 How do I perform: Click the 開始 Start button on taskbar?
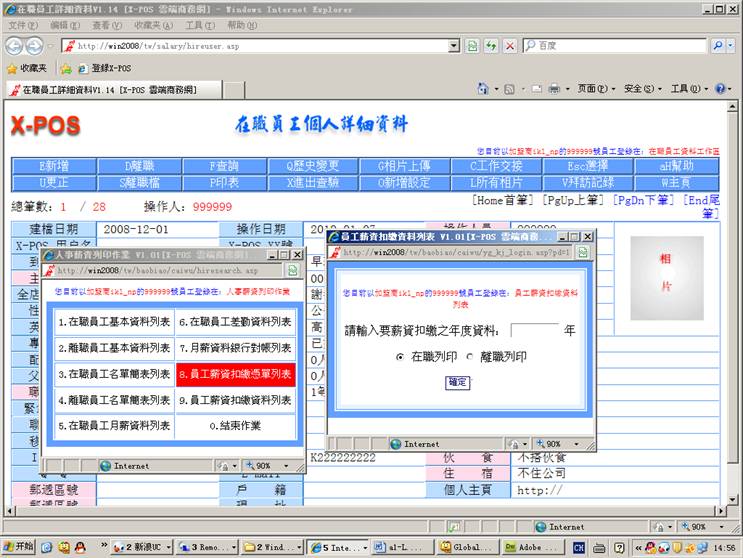click(x=19, y=547)
